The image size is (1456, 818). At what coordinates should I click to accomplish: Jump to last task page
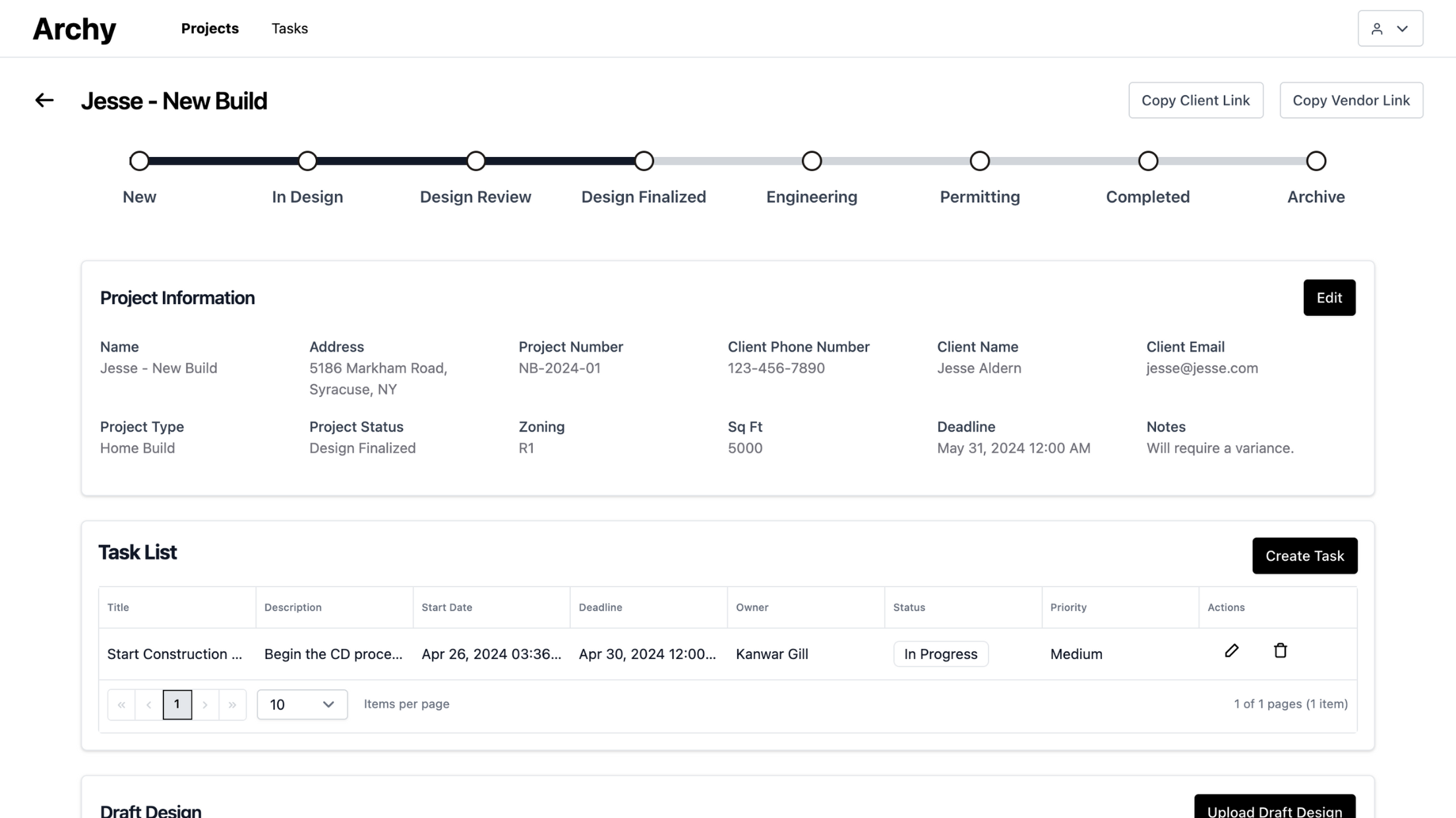[232, 705]
